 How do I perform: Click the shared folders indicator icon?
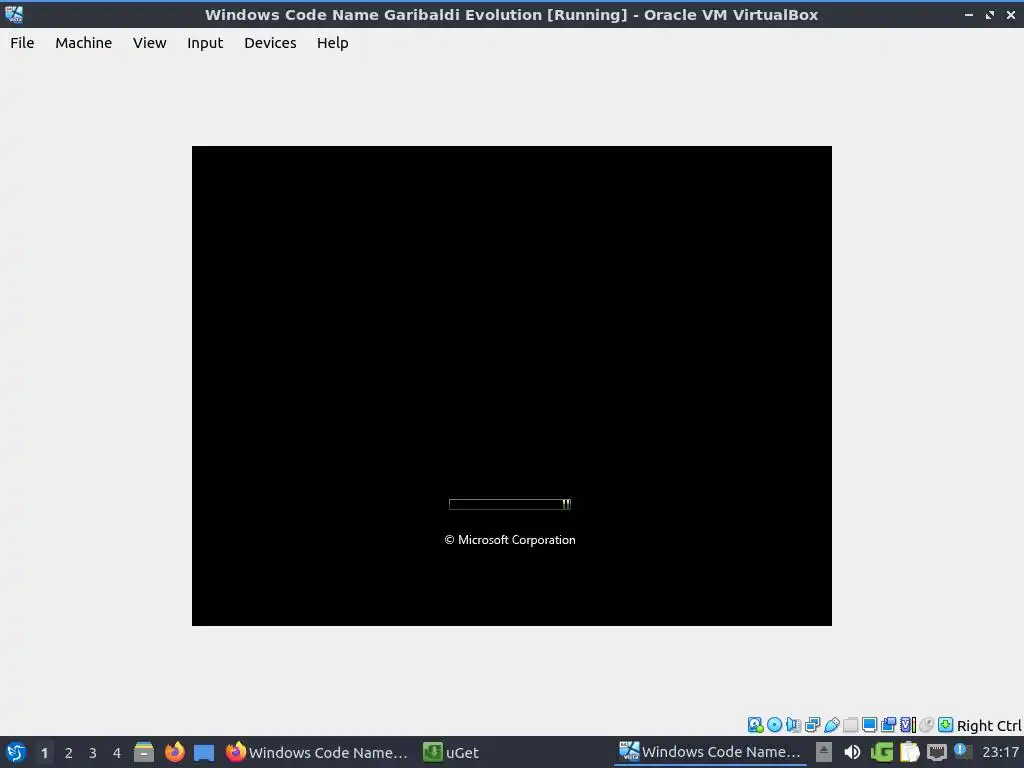point(850,725)
